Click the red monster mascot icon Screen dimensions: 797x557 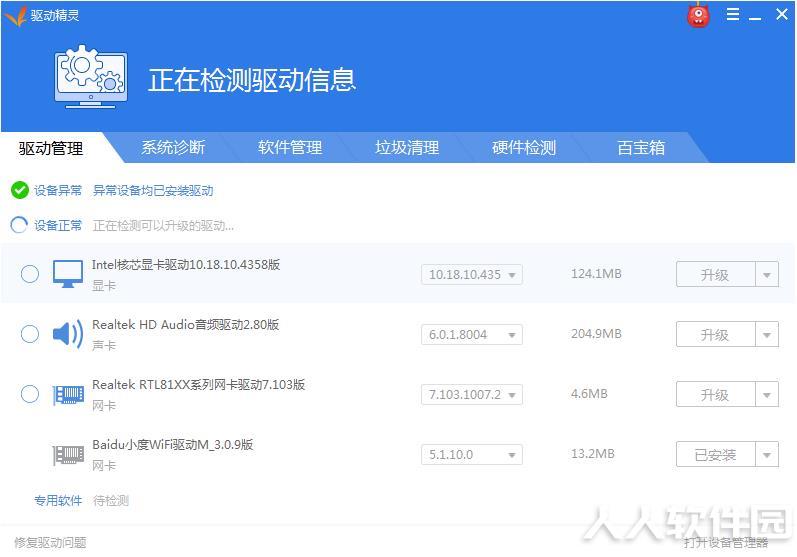coord(698,15)
